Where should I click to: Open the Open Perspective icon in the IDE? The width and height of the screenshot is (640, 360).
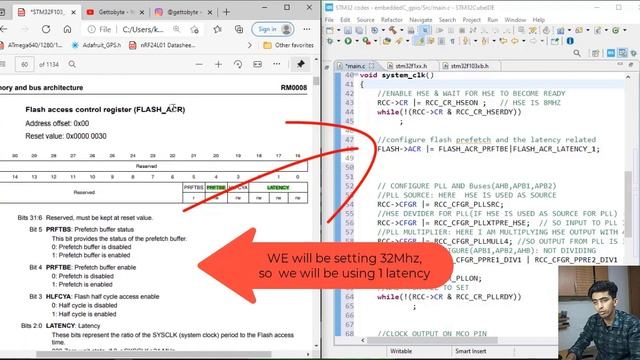(x=596, y=53)
